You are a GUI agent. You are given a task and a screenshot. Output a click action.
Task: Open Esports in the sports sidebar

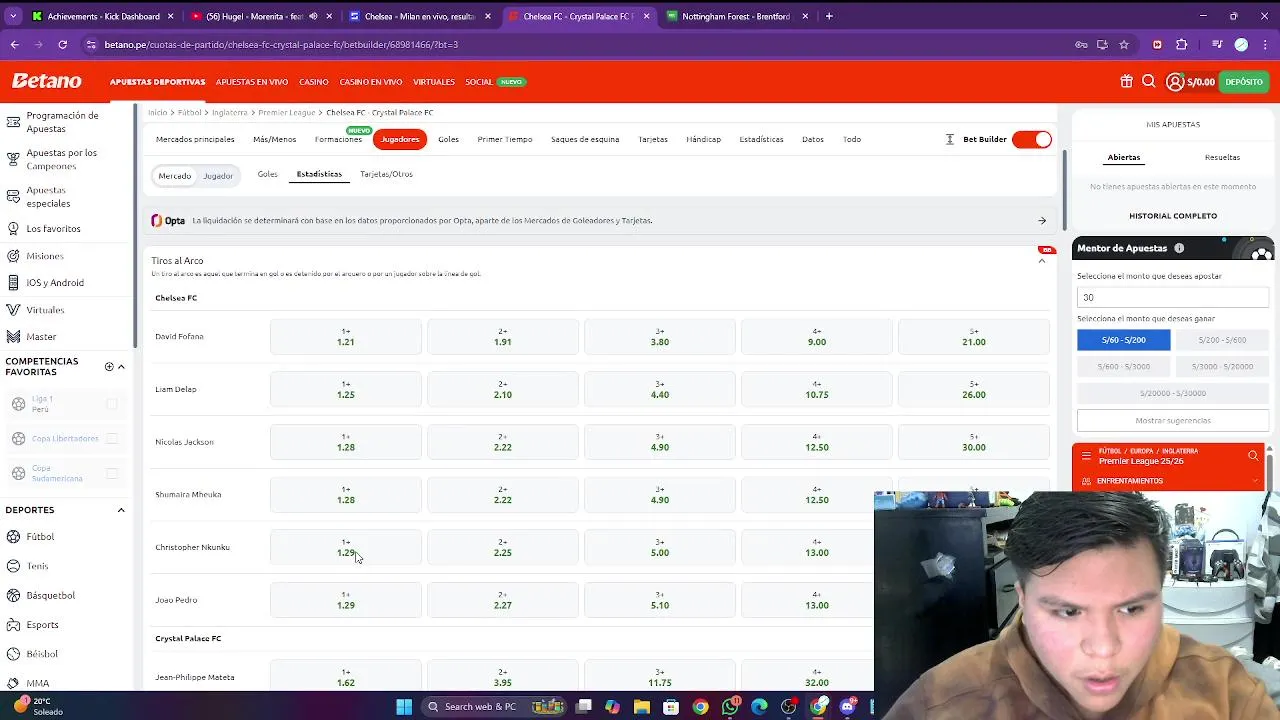(x=42, y=624)
